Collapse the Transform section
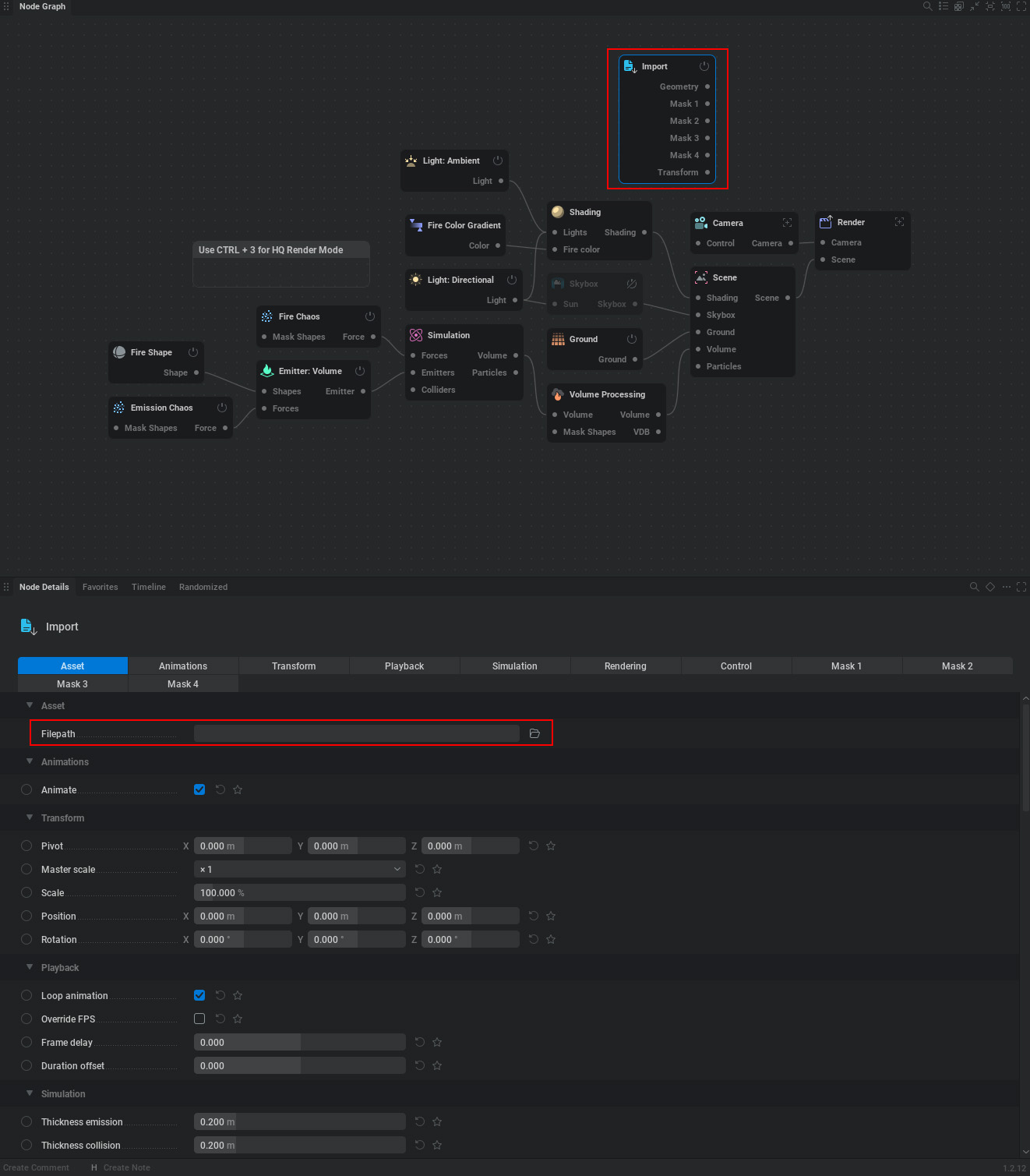Screen dimensions: 1030x1176 coord(30,818)
